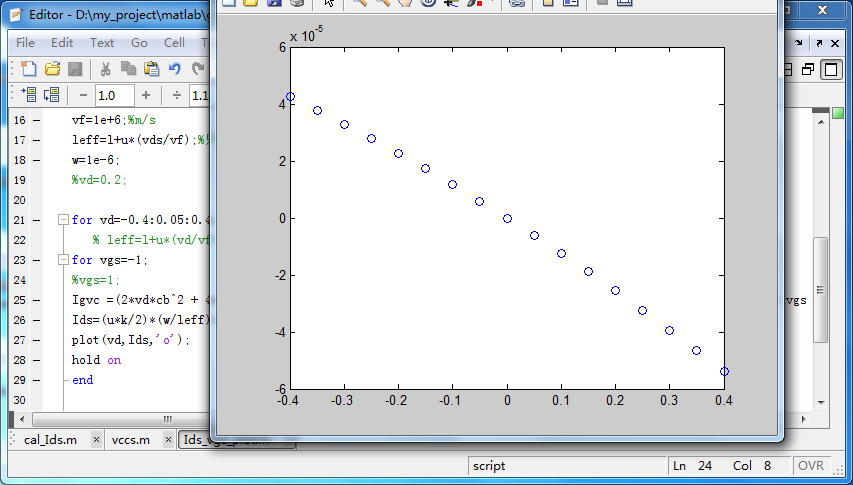Select the Zoom Out tool in figure
The width and height of the screenshot is (853, 485).
[382, 2]
